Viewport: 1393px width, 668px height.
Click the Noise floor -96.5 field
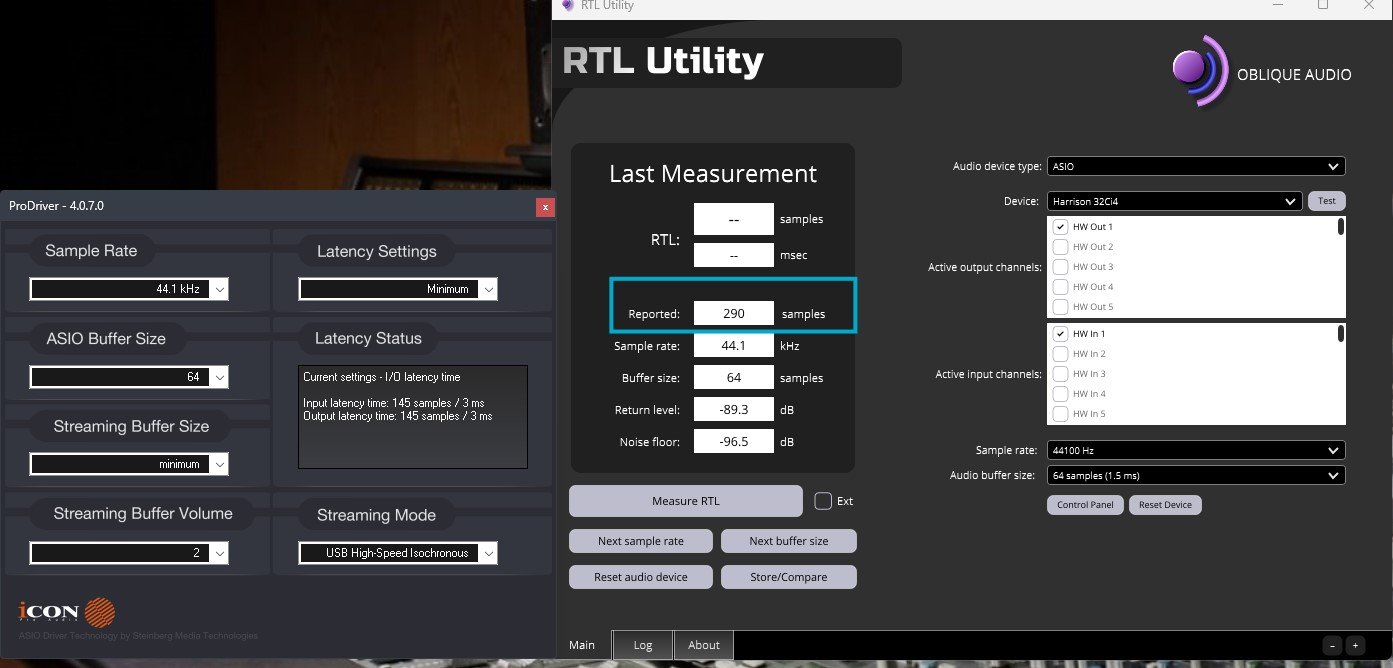click(x=734, y=441)
